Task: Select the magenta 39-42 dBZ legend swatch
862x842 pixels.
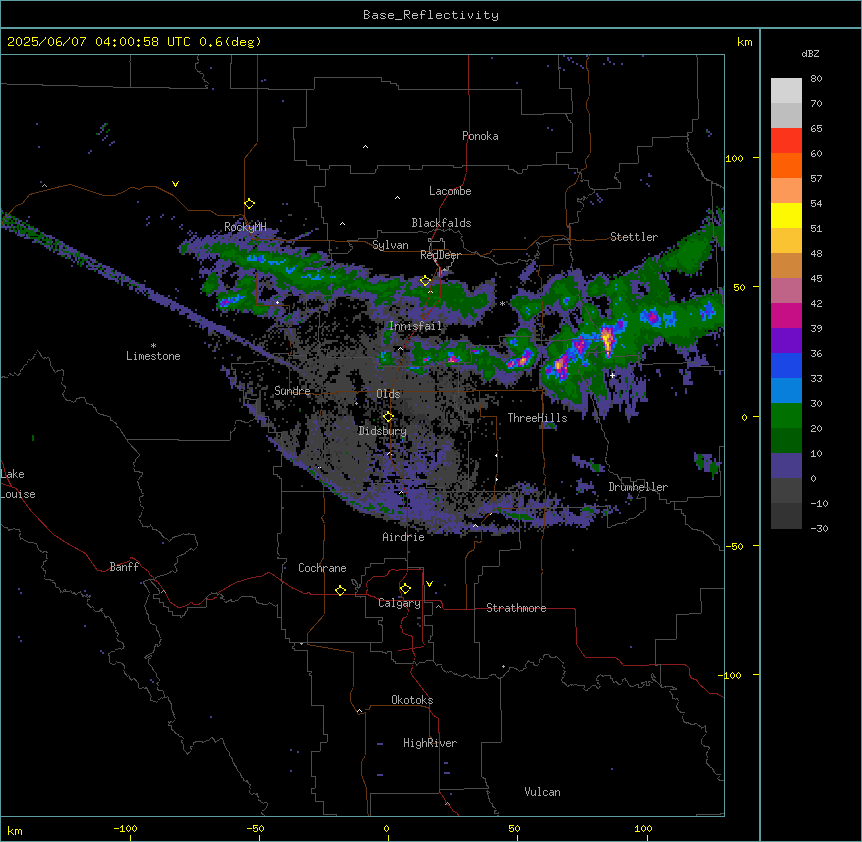Action: point(786,315)
